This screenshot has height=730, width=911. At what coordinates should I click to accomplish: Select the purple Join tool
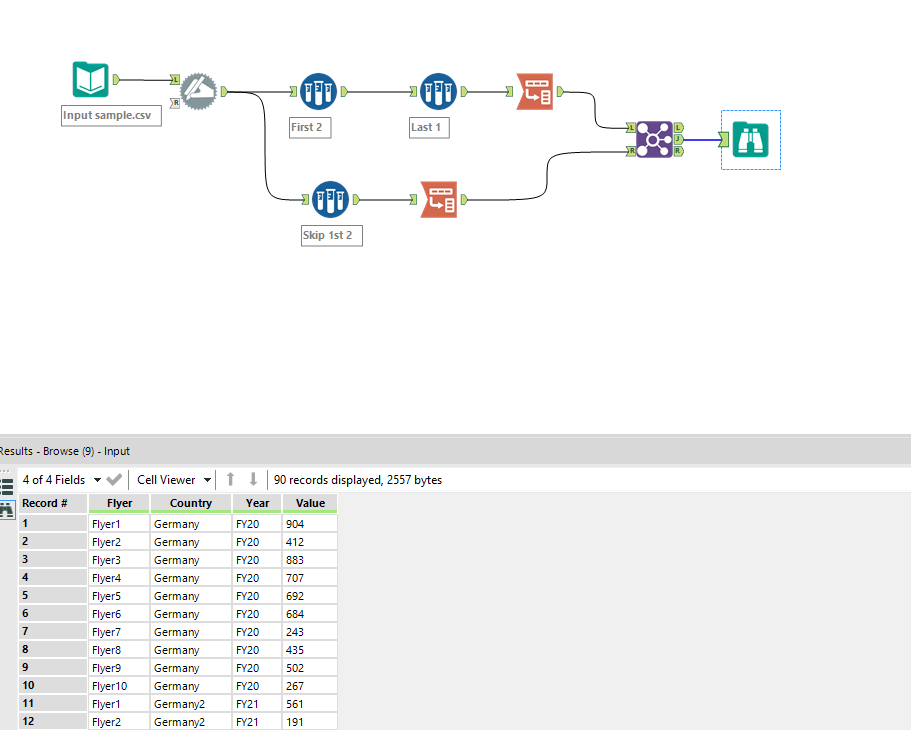click(654, 139)
